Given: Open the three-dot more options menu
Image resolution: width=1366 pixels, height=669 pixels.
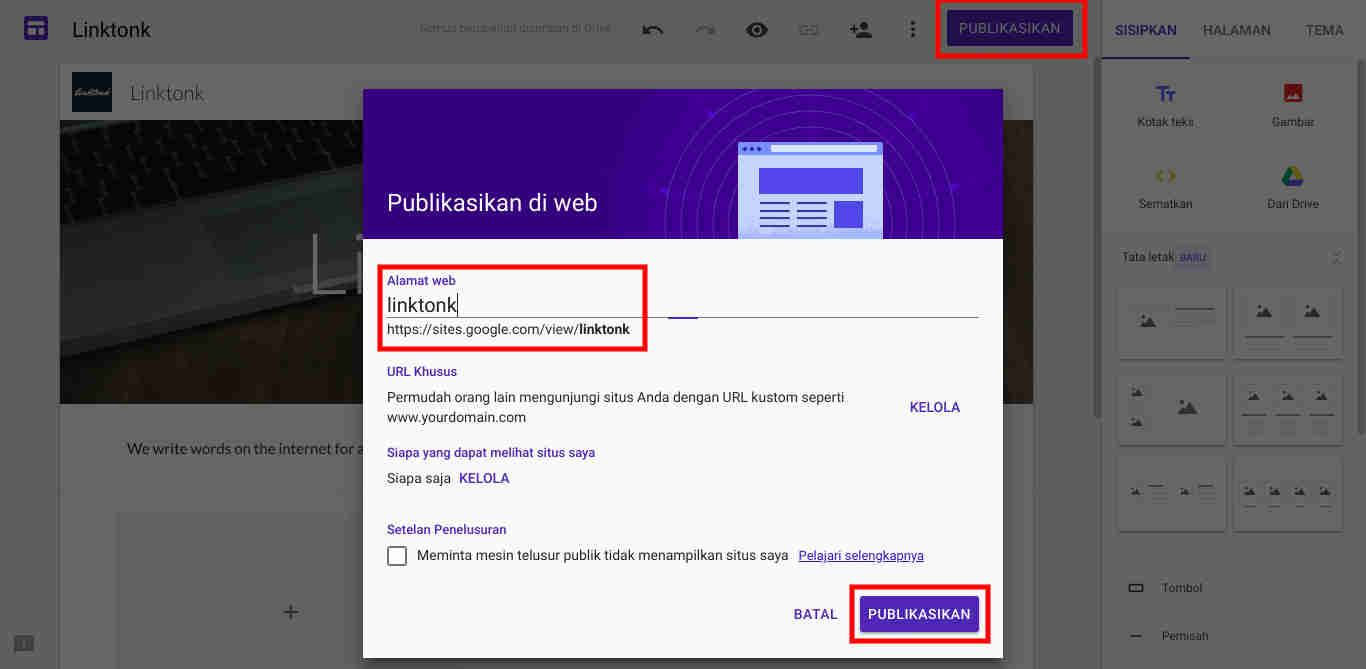Looking at the screenshot, I should 913,30.
